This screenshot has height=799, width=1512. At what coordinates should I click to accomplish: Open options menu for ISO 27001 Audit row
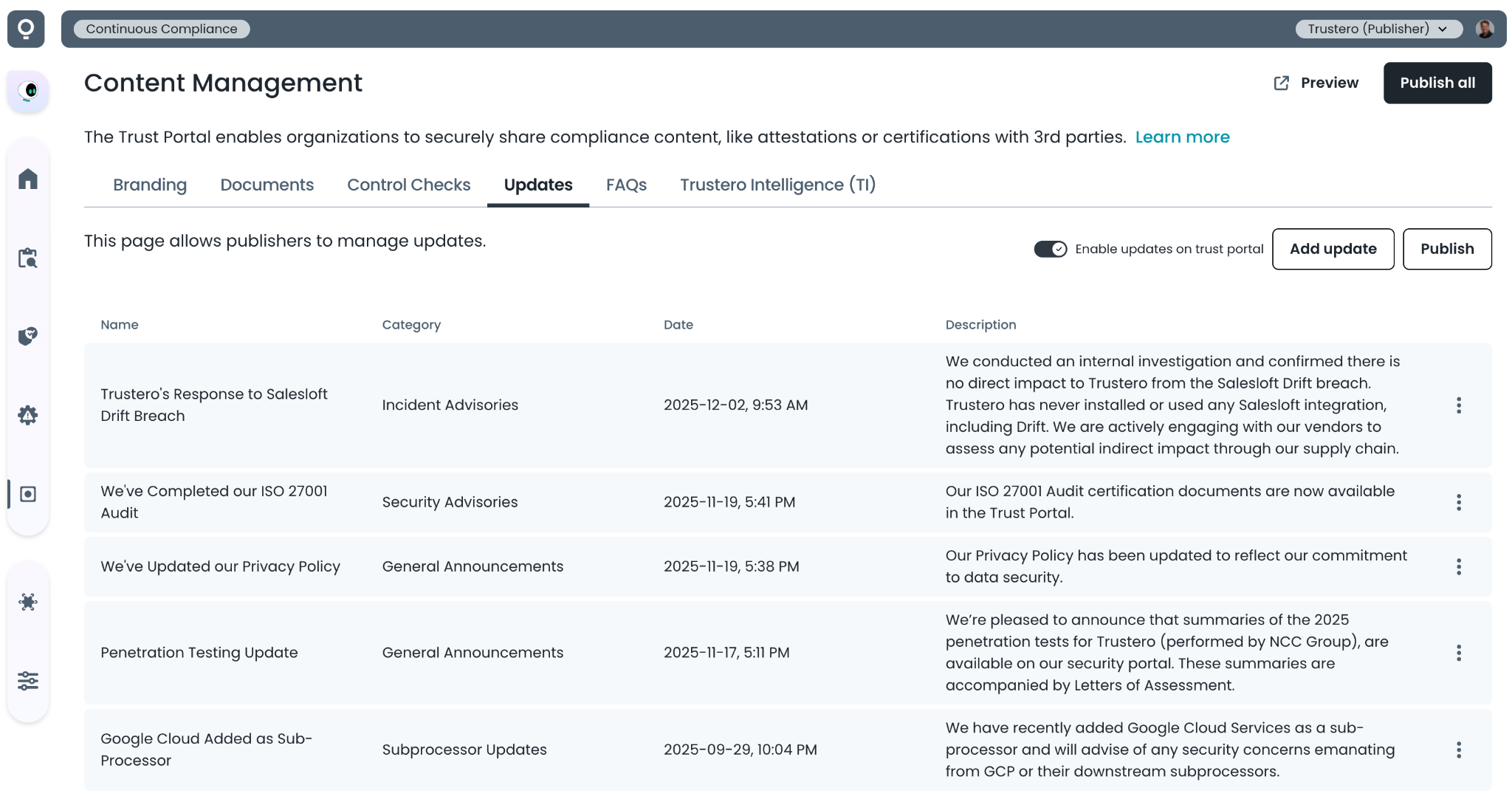1458,502
